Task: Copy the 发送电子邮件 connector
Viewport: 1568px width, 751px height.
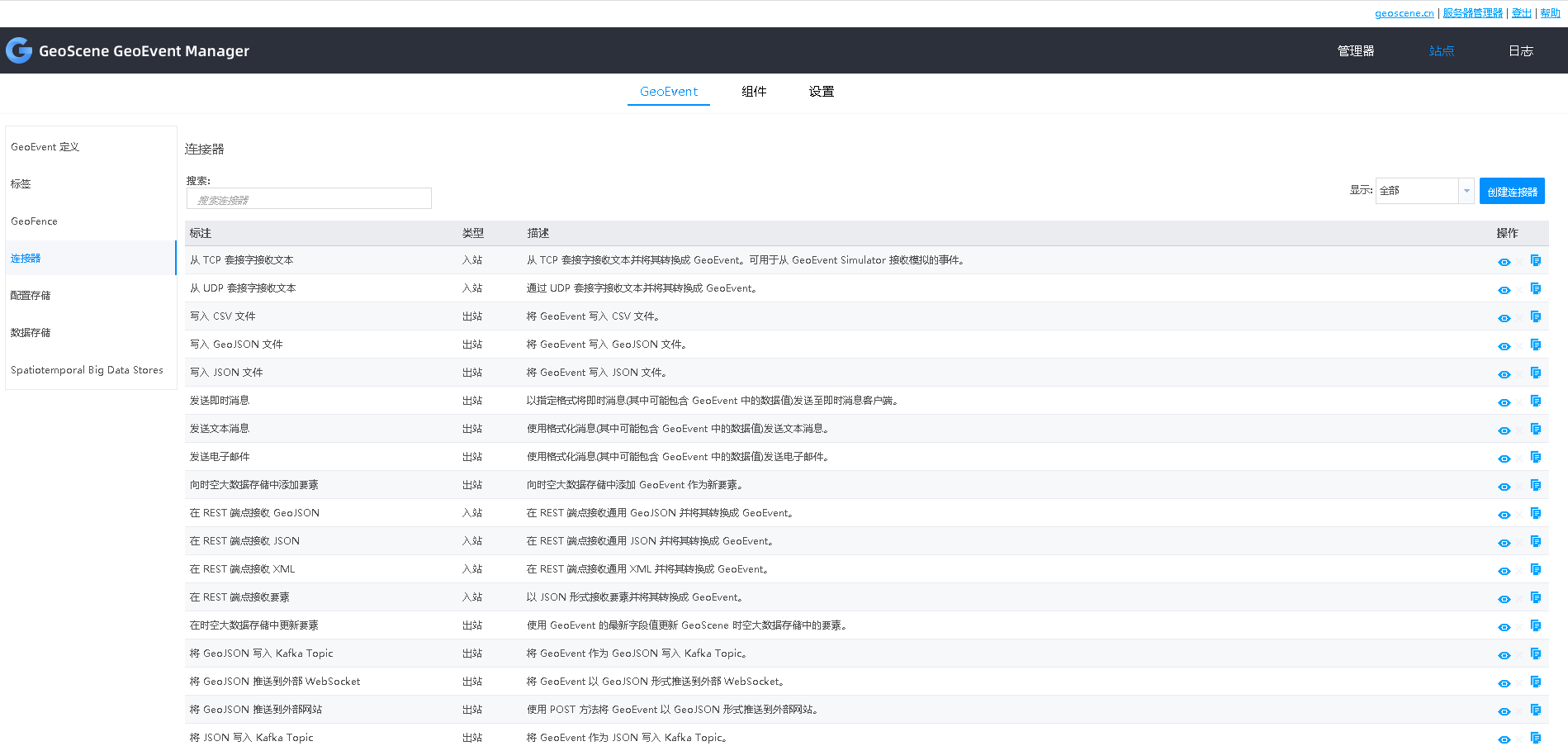Action: point(1537,457)
